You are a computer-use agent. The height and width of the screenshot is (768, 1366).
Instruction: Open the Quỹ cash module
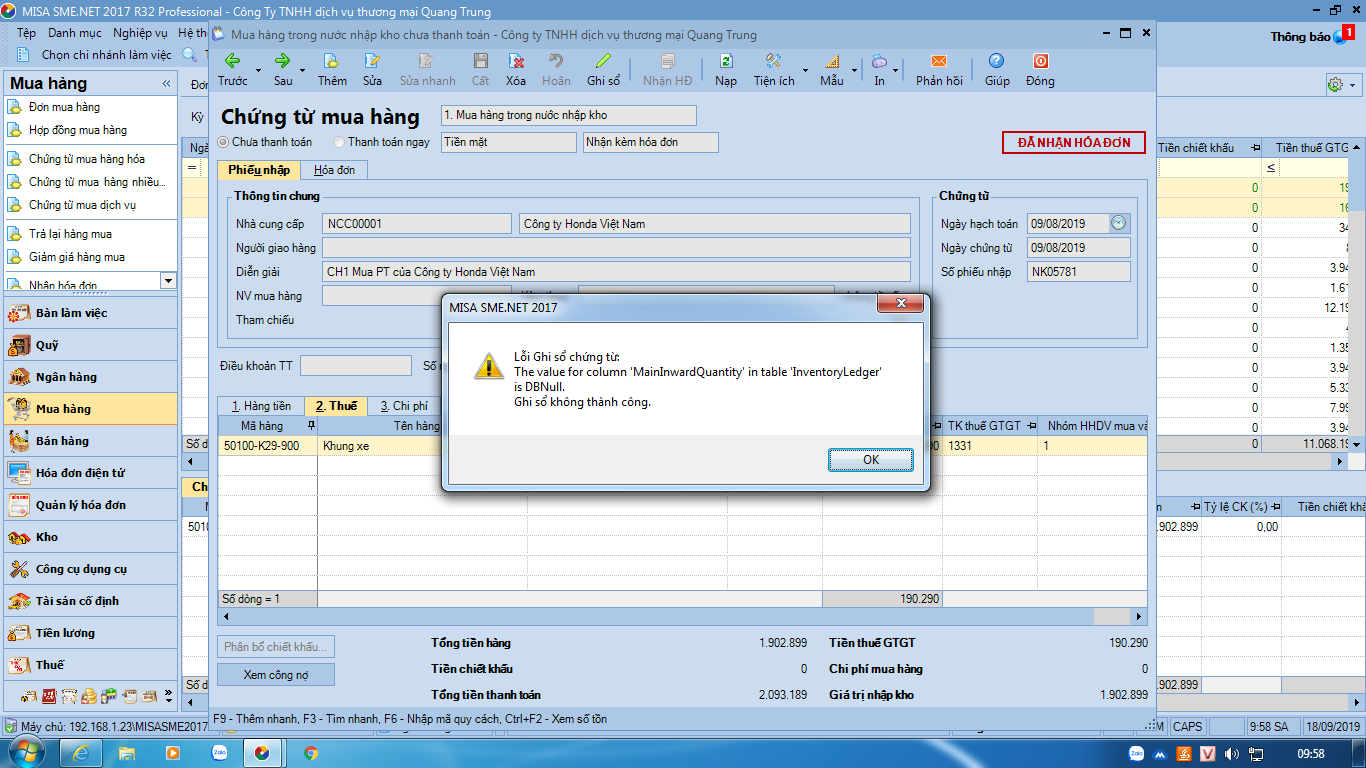point(90,345)
